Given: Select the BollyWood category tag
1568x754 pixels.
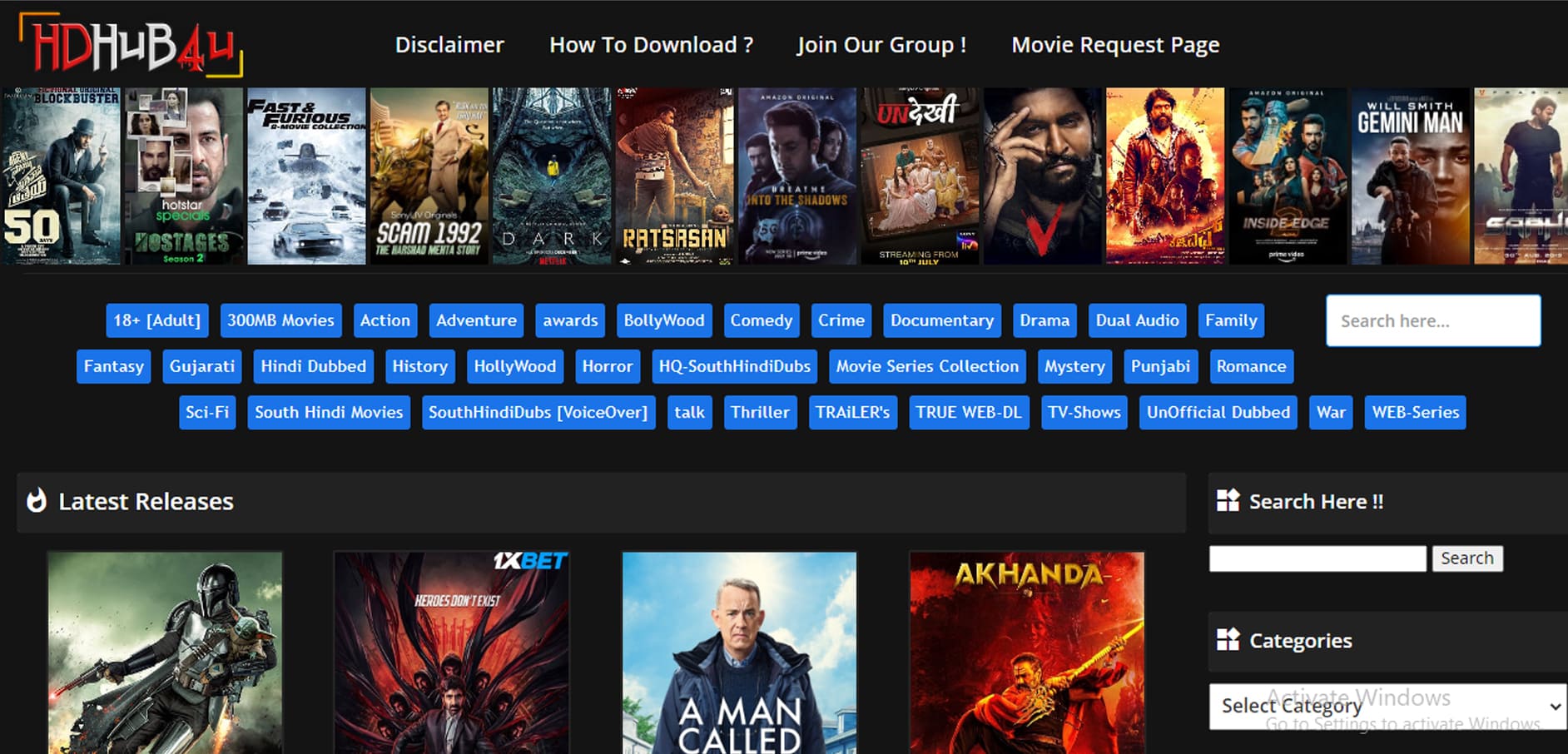Looking at the screenshot, I should pos(664,320).
